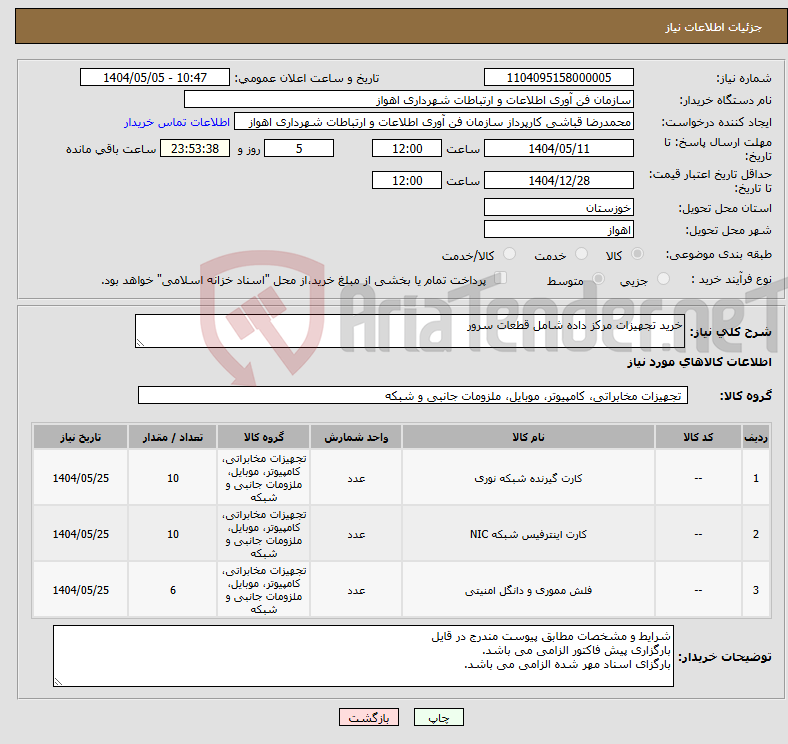Click row number 2 cell

click(x=755, y=534)
